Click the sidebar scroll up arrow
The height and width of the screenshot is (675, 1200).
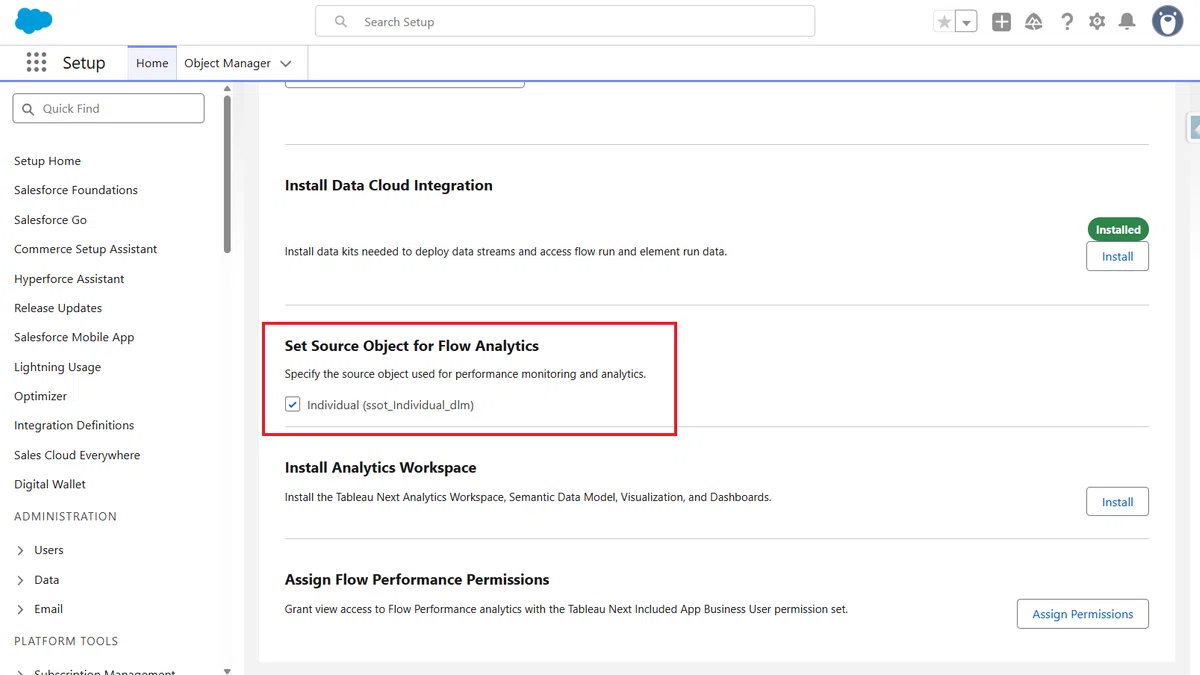click(x=227, y=89)
